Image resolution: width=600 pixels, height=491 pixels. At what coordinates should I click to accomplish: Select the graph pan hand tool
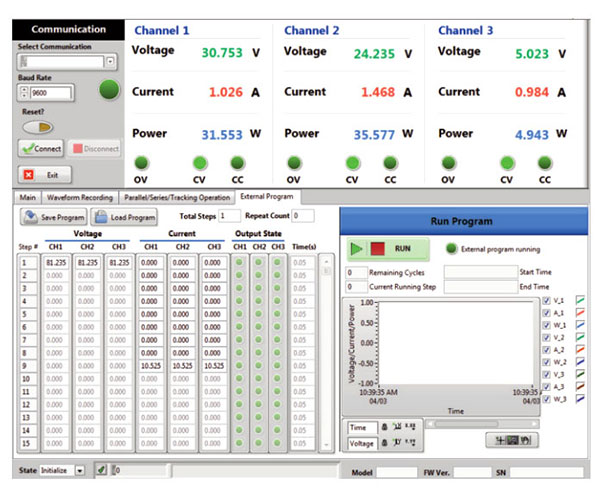pos(526,440)
